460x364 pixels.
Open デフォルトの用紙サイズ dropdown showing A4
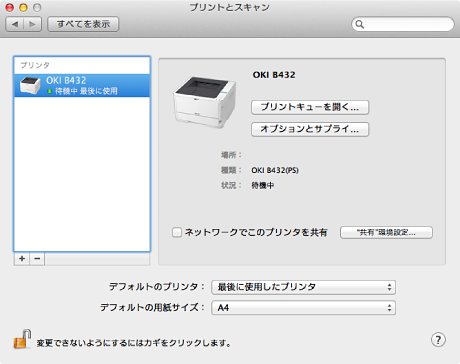click(303, 308)
